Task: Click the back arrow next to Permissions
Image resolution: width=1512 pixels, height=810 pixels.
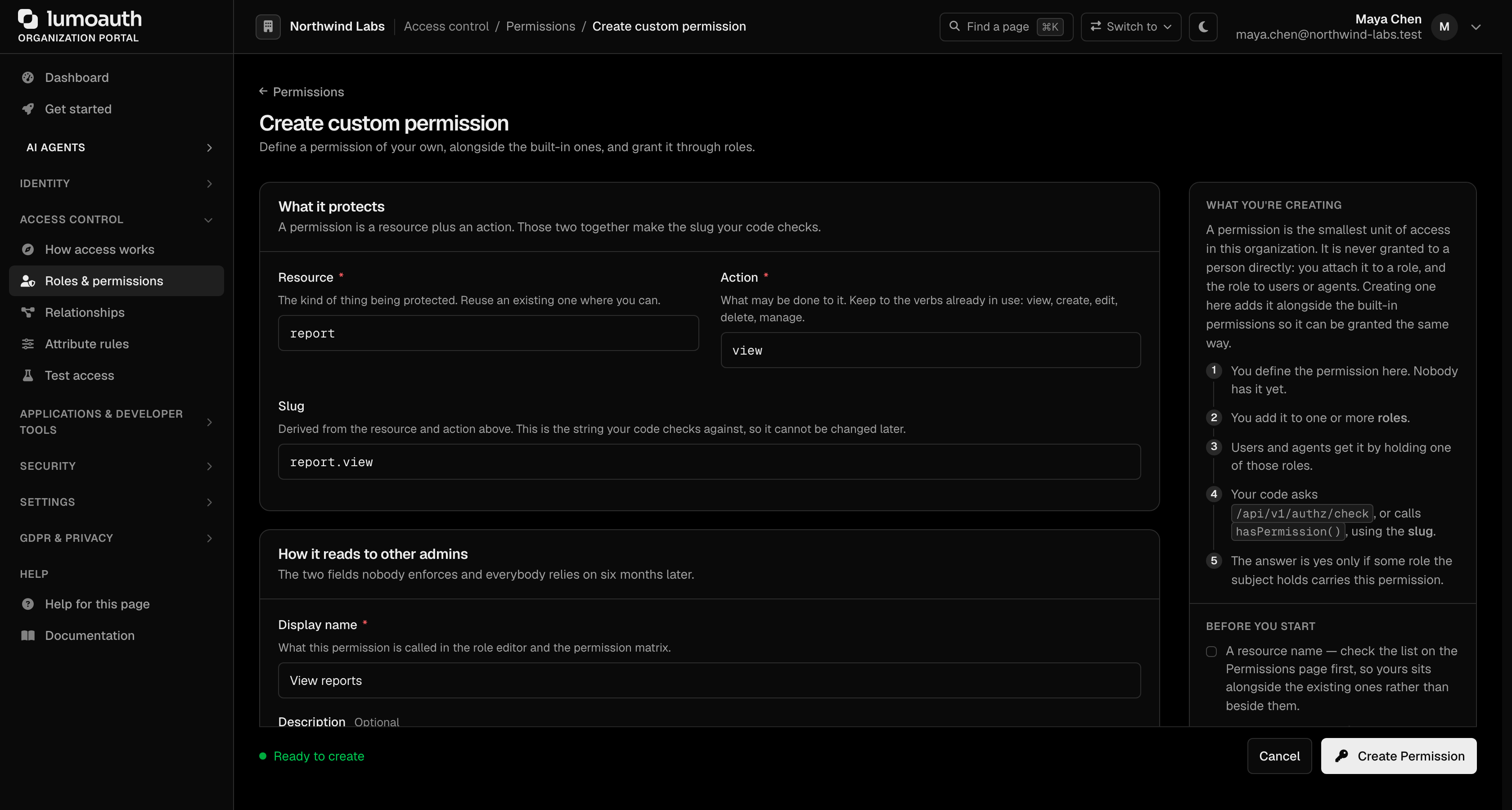Action: pos(263,91)
